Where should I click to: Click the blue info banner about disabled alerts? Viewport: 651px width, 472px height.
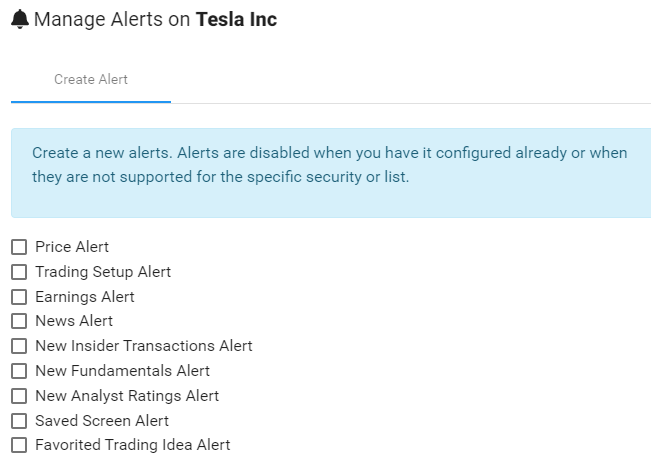[x=331, y=173]
